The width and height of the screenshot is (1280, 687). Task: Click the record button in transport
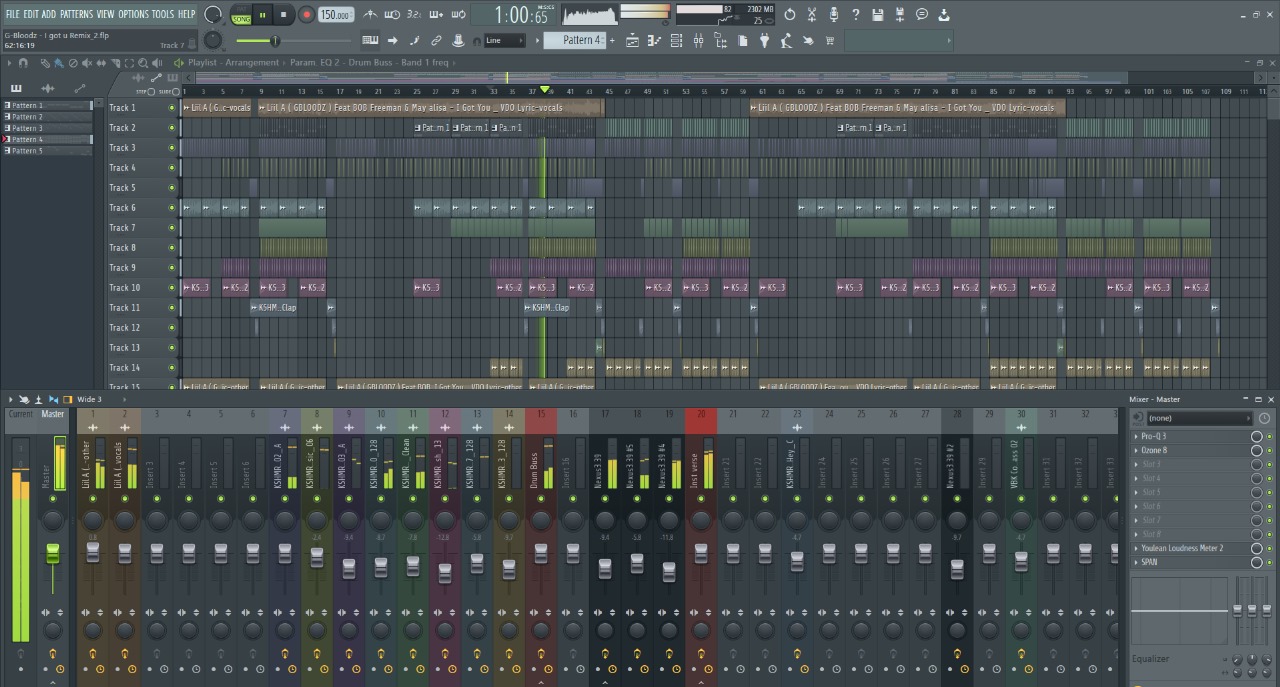click(306, 15)
